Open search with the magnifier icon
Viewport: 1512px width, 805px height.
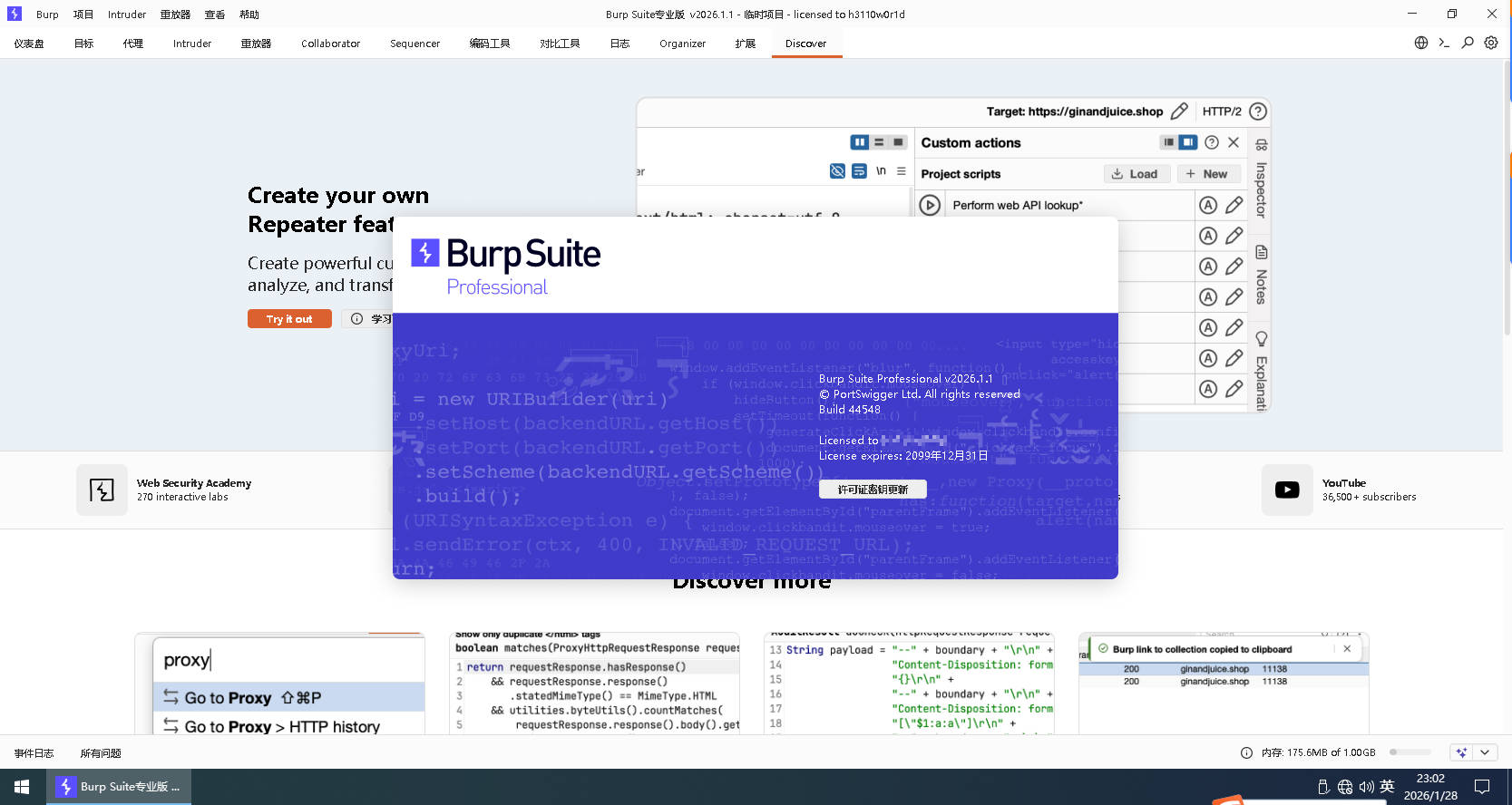pyautogui.click(x=1468, y=43)
